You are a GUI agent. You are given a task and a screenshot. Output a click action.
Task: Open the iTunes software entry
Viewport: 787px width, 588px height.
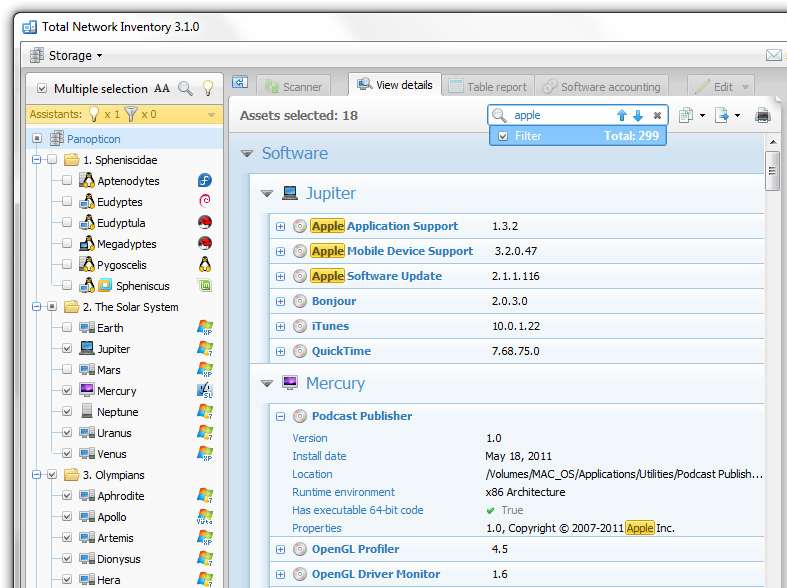click(x=330, y=326)
